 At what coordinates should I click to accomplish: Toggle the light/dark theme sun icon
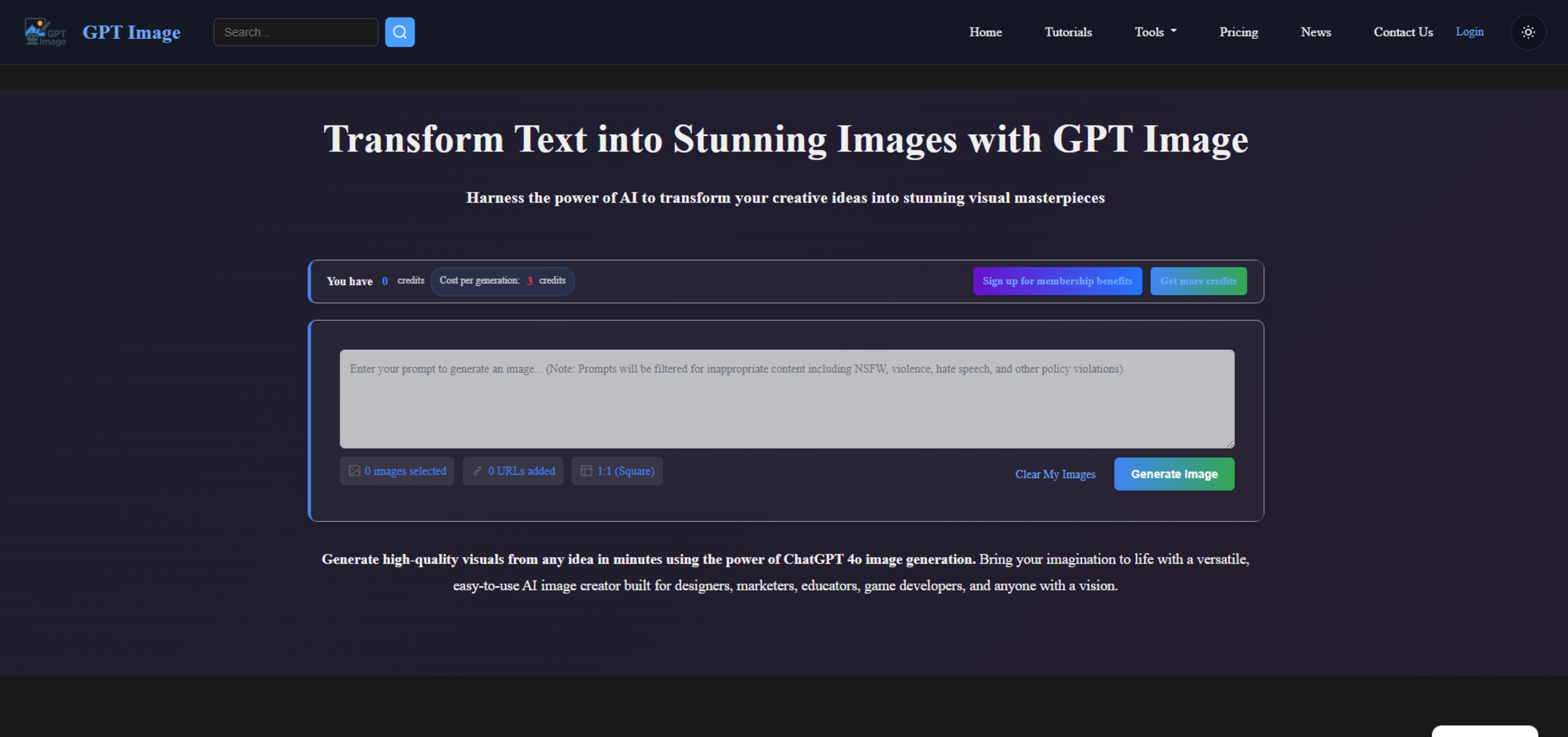pyautogui.click(x=1528, y=32)
